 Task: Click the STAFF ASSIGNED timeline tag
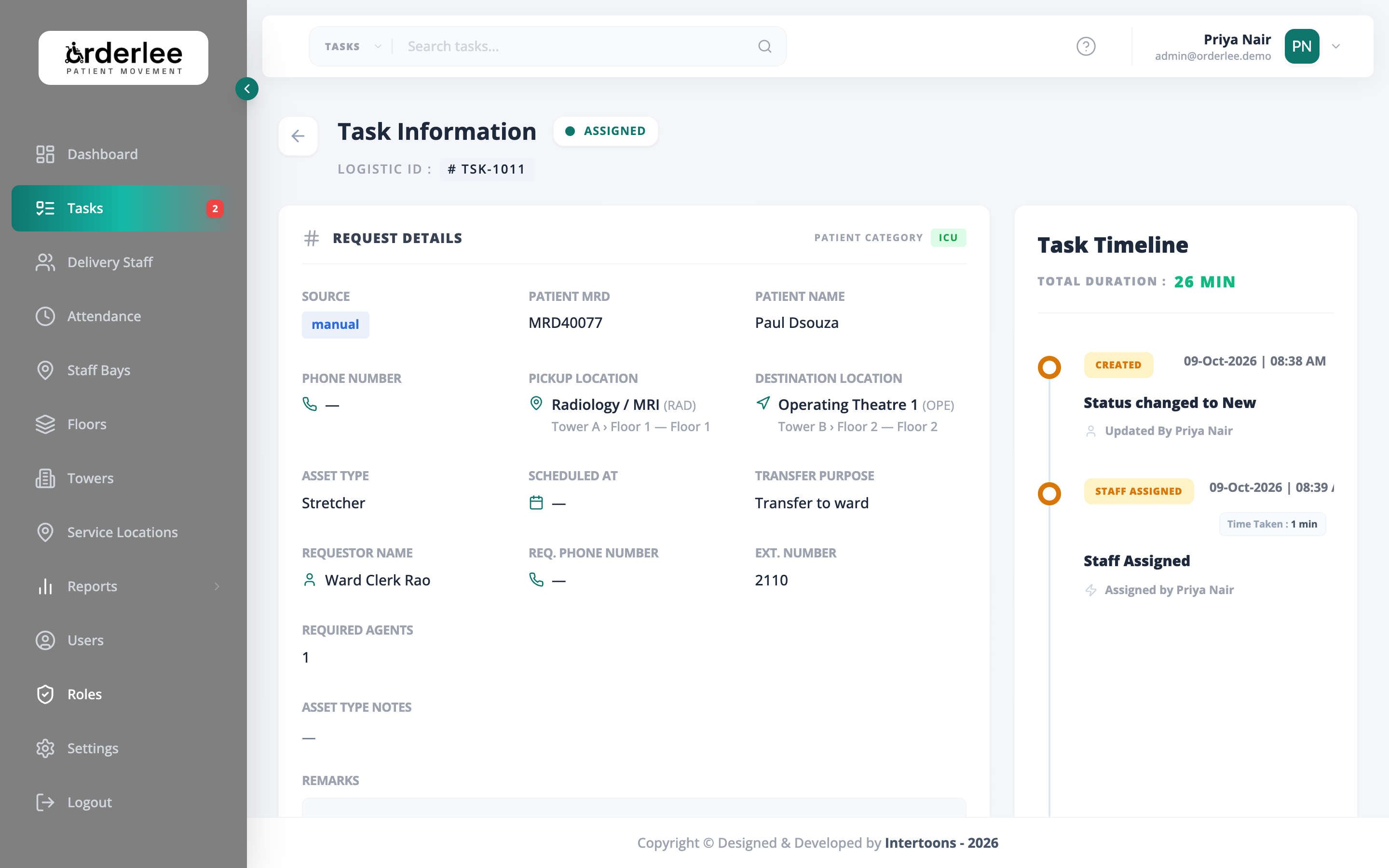point(1138,491)
